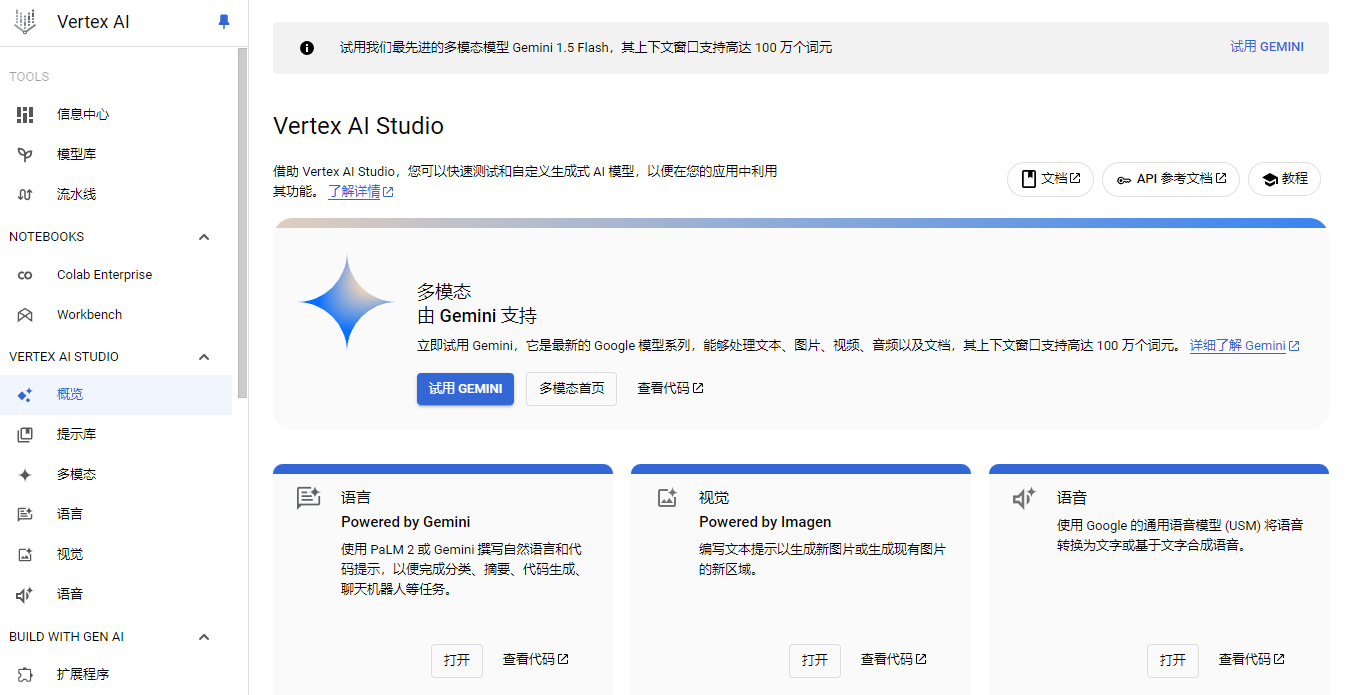
Task: Open the 多模态首页 button
Action: pyautogui.click(x=571, y=389)
